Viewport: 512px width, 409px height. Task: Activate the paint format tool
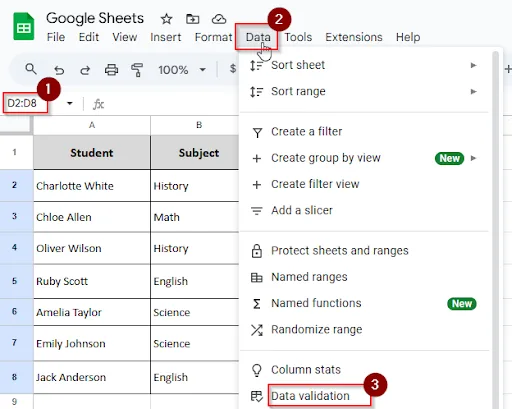(137, 70)
